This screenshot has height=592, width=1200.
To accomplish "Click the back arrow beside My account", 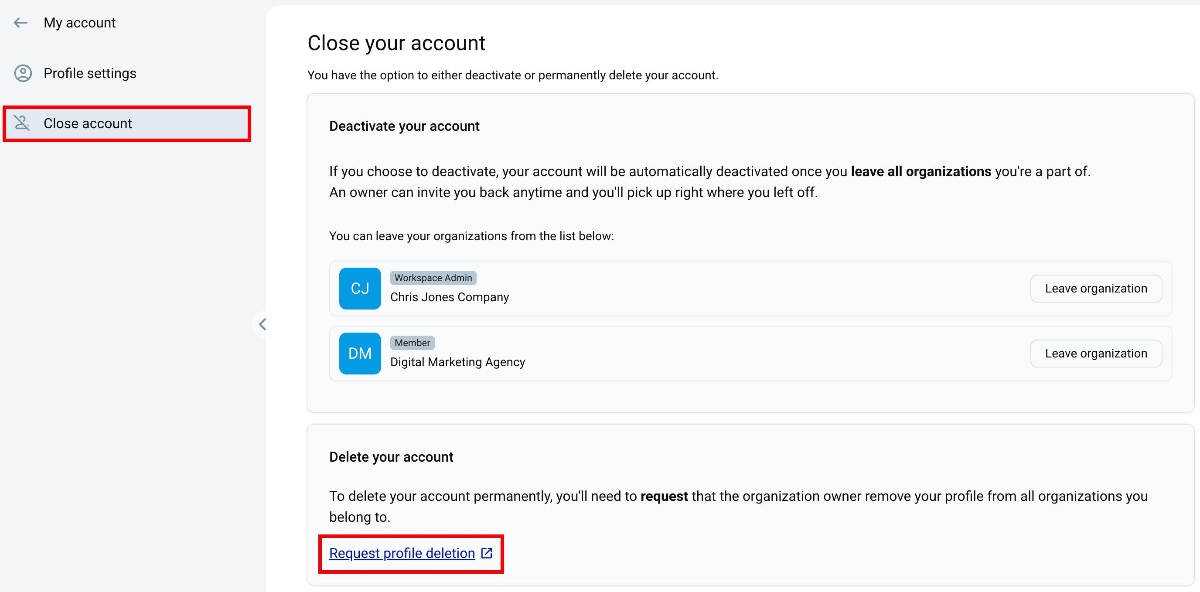I will [x=20, y=22].
